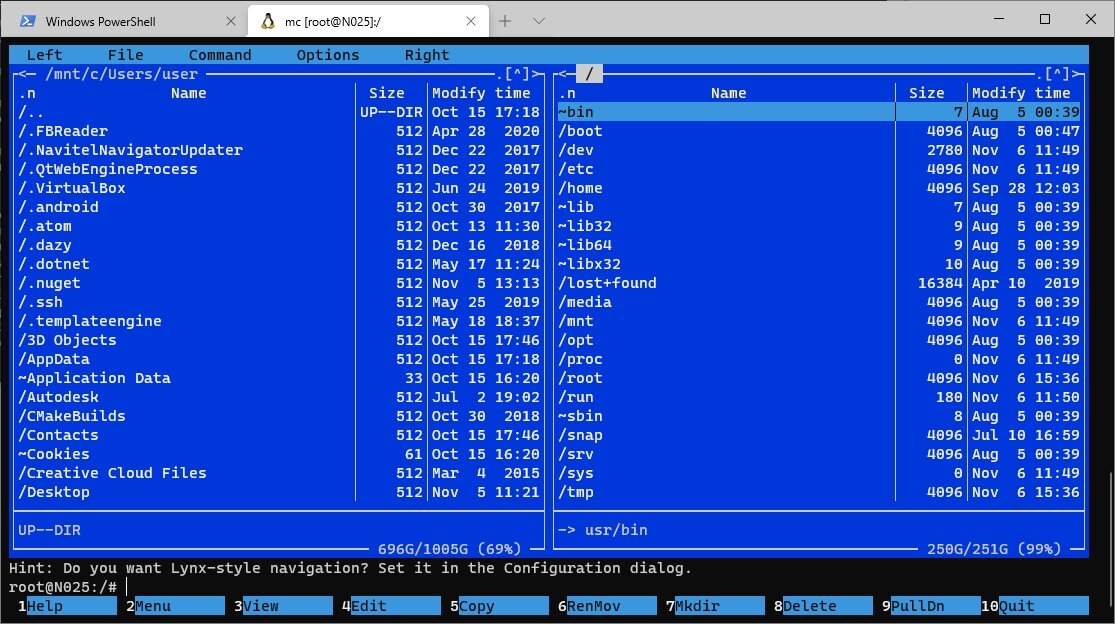Select the mc [root@N025]:/ tab
This screenshot has width=1115, height=624.
click(x=368, y=21)
